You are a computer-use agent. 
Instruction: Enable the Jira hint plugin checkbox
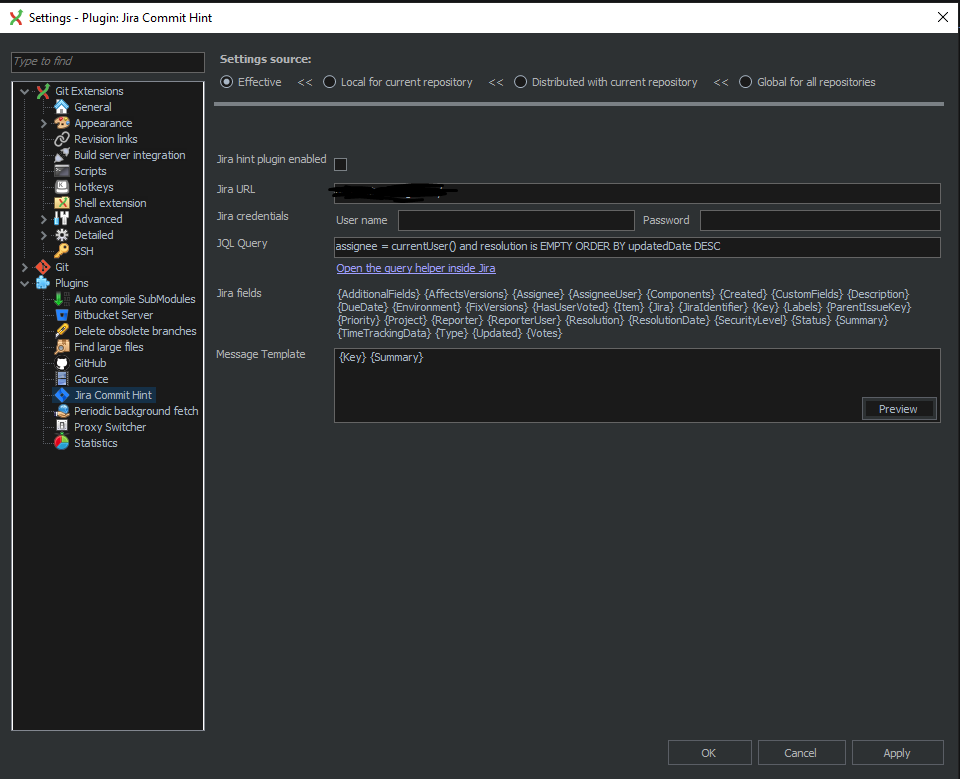(340, 165)
